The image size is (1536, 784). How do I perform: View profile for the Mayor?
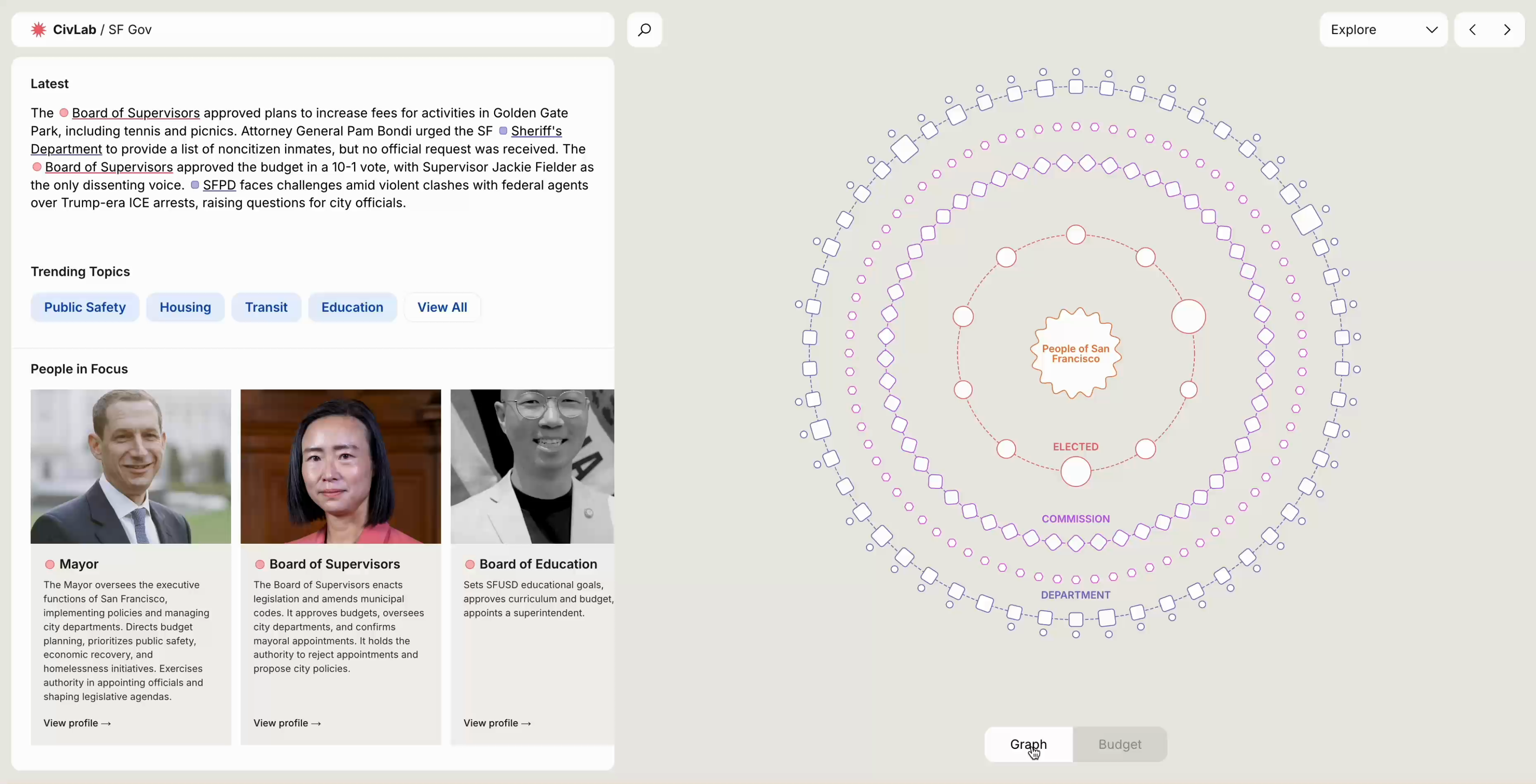[x=77, y=723]
